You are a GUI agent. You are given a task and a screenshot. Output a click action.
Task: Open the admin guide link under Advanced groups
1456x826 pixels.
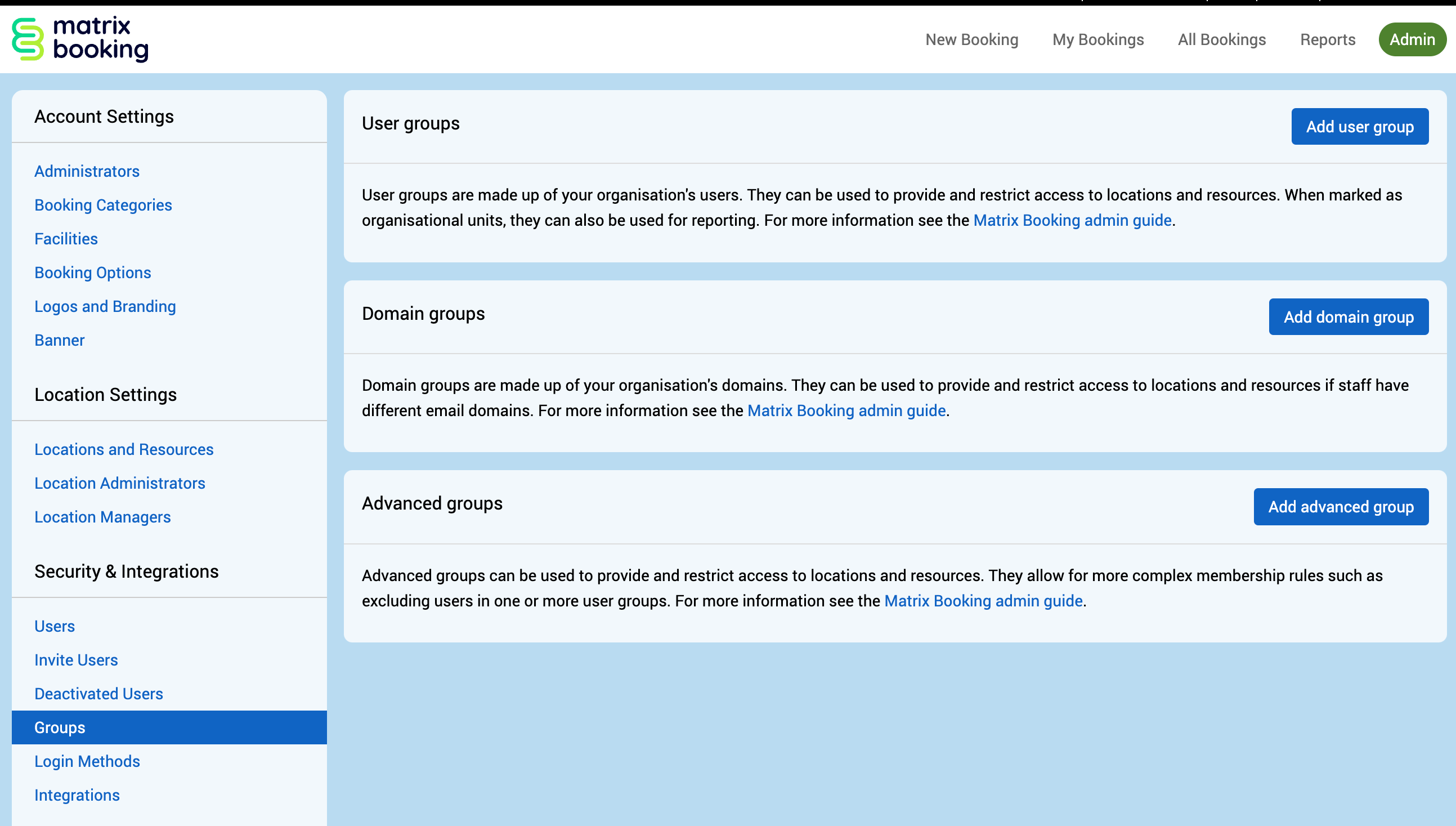[x=983, y=601]
